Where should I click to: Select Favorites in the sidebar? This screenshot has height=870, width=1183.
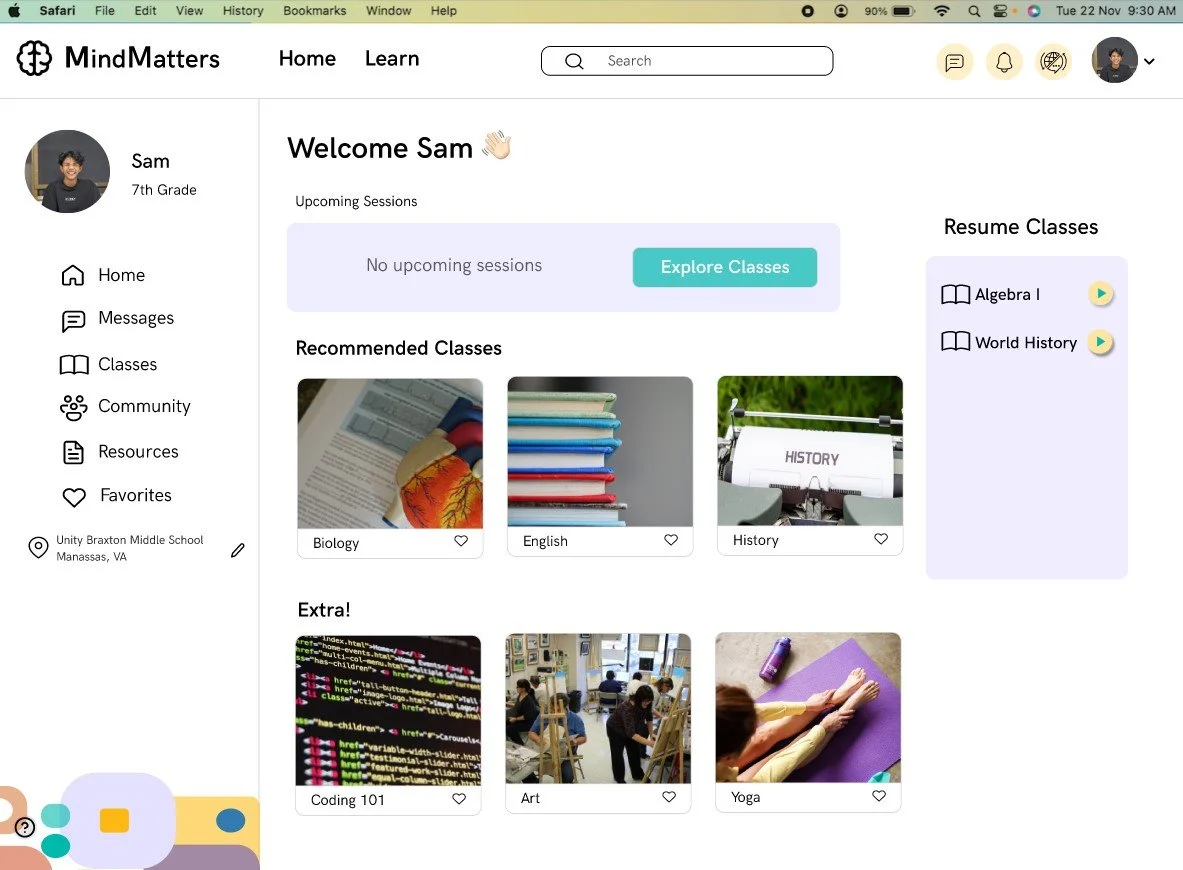pyautogui.click(x=136, y=496)
